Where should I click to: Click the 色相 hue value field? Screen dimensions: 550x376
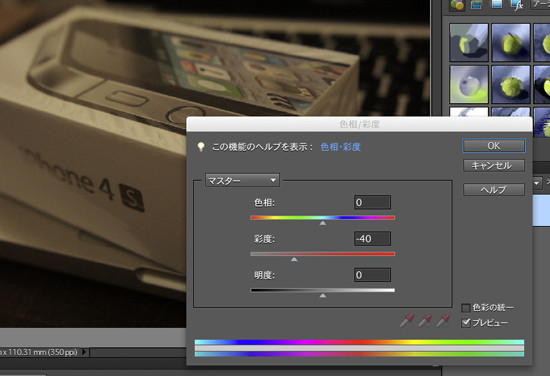372,202
